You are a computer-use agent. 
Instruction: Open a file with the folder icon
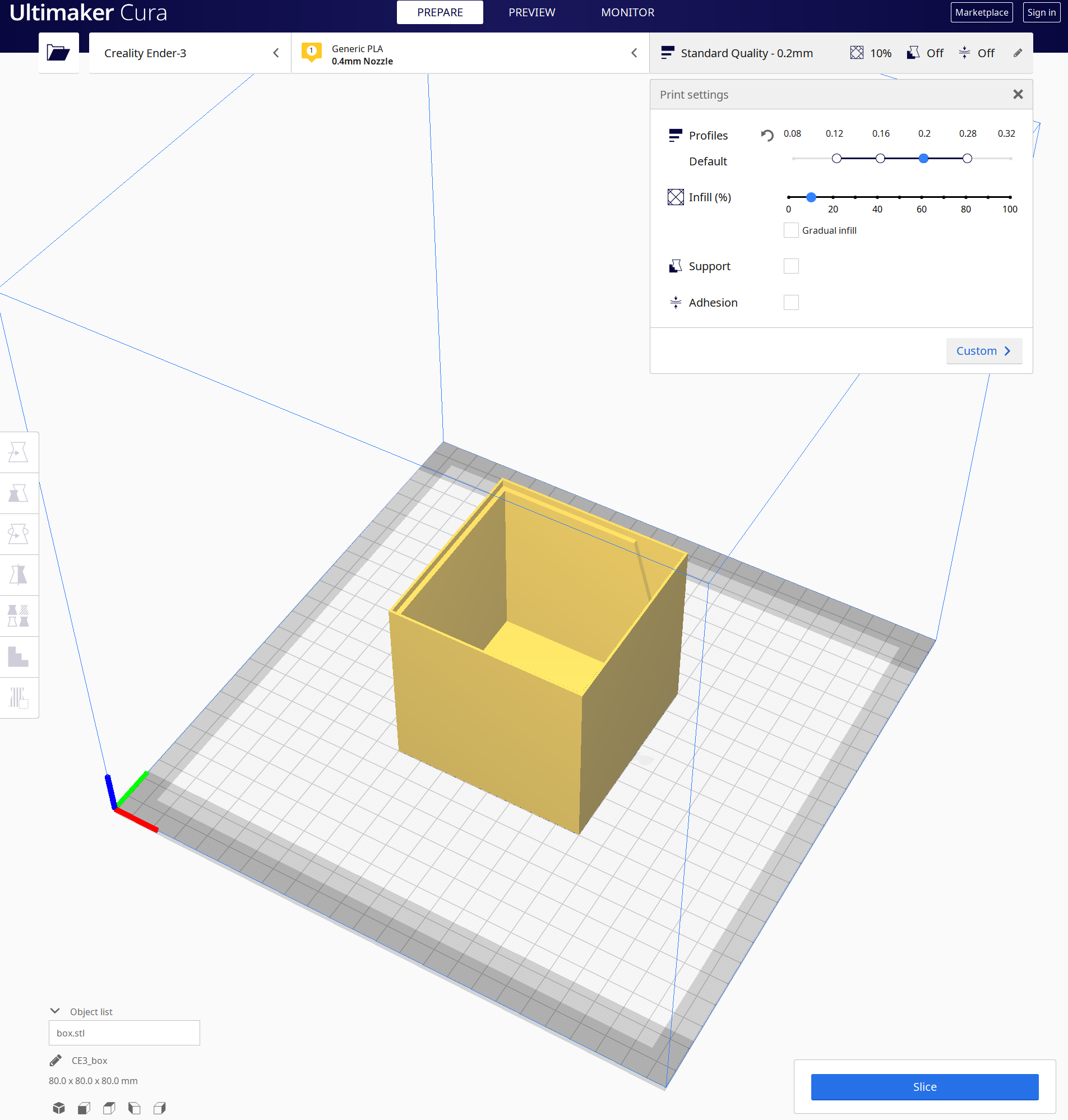59,53
